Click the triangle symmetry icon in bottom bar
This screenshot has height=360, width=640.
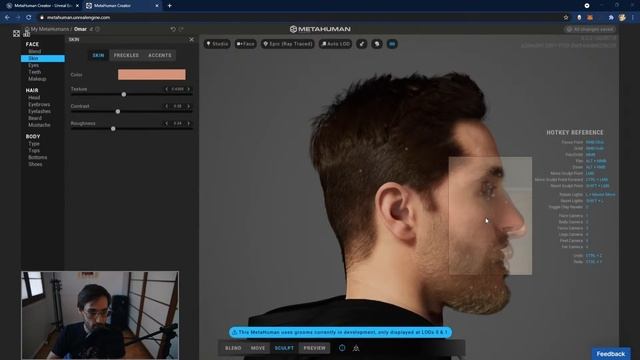[356, 348]
